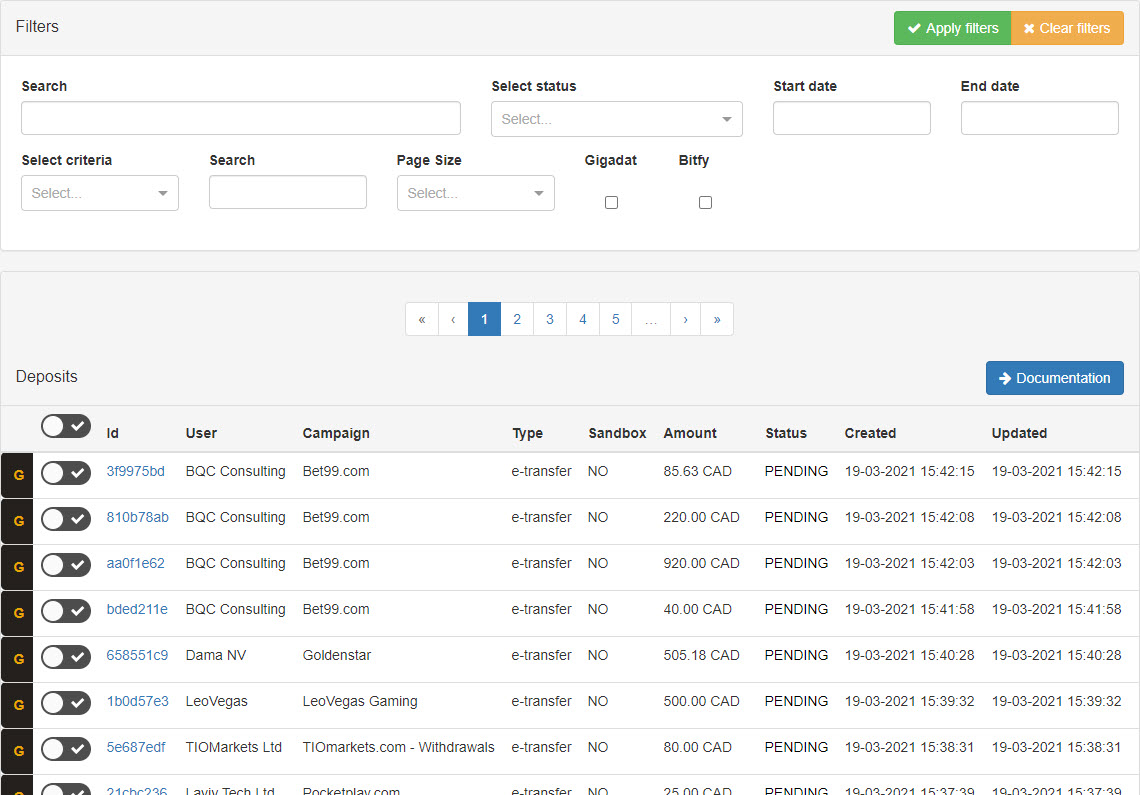Screen dimensions: 1140x795
Task: Focus the main Search input field
Action: click(x=241, y=118)
